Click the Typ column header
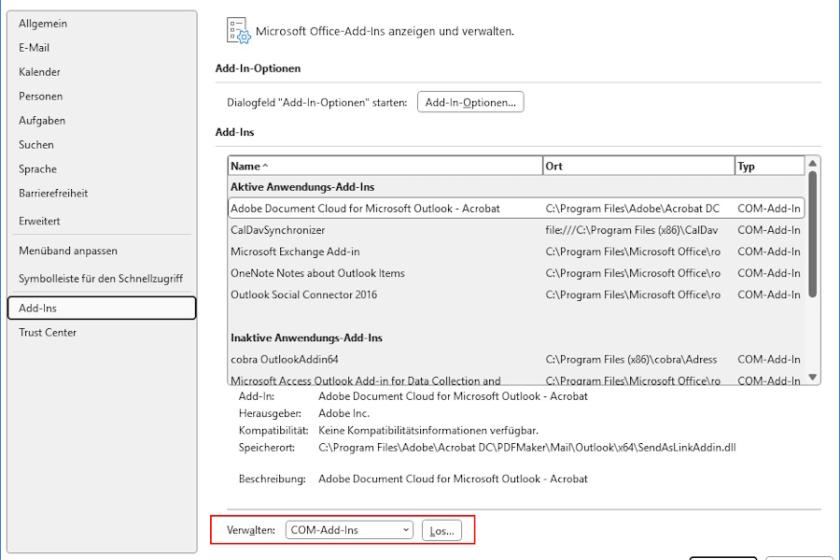Image resolution: width=840 pixels, height=560 pixels. [x=769, y=166]
